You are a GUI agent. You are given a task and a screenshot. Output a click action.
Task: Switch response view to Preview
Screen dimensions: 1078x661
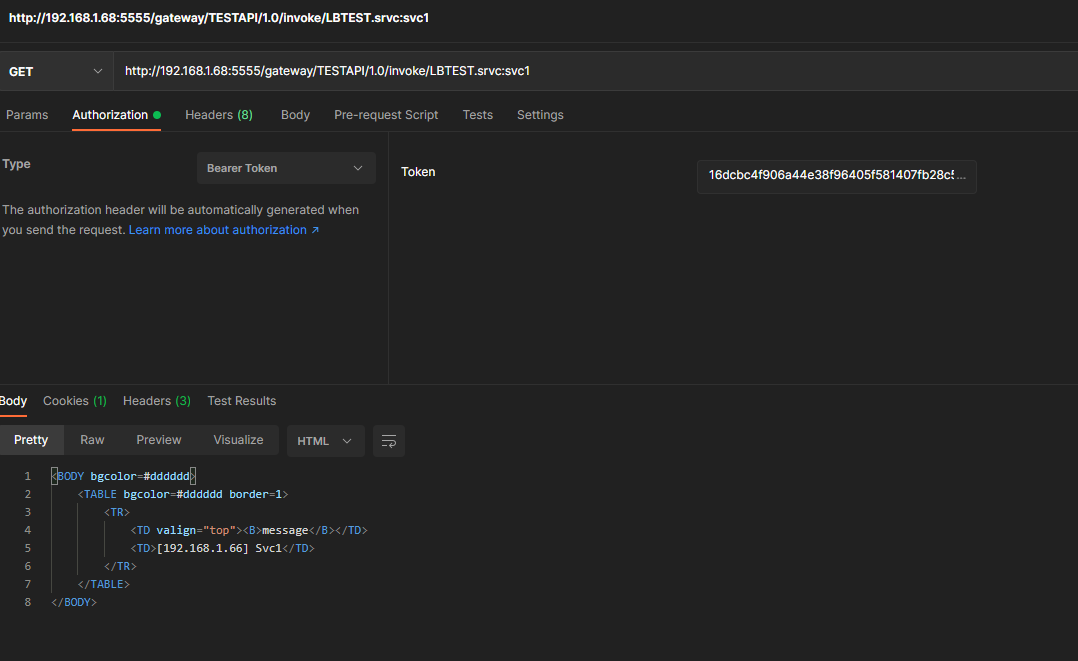pyautogui.click(x=159, y=440)
